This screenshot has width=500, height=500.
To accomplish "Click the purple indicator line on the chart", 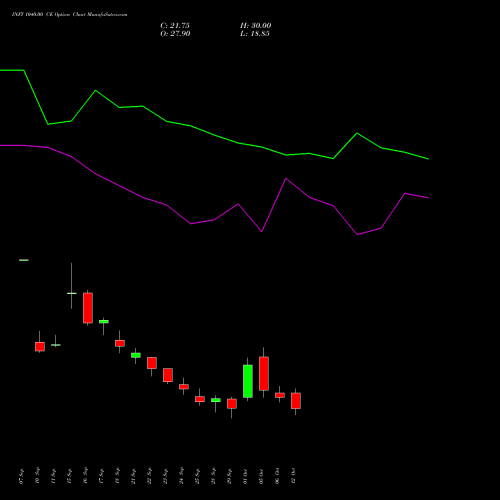I will (214, 220).
